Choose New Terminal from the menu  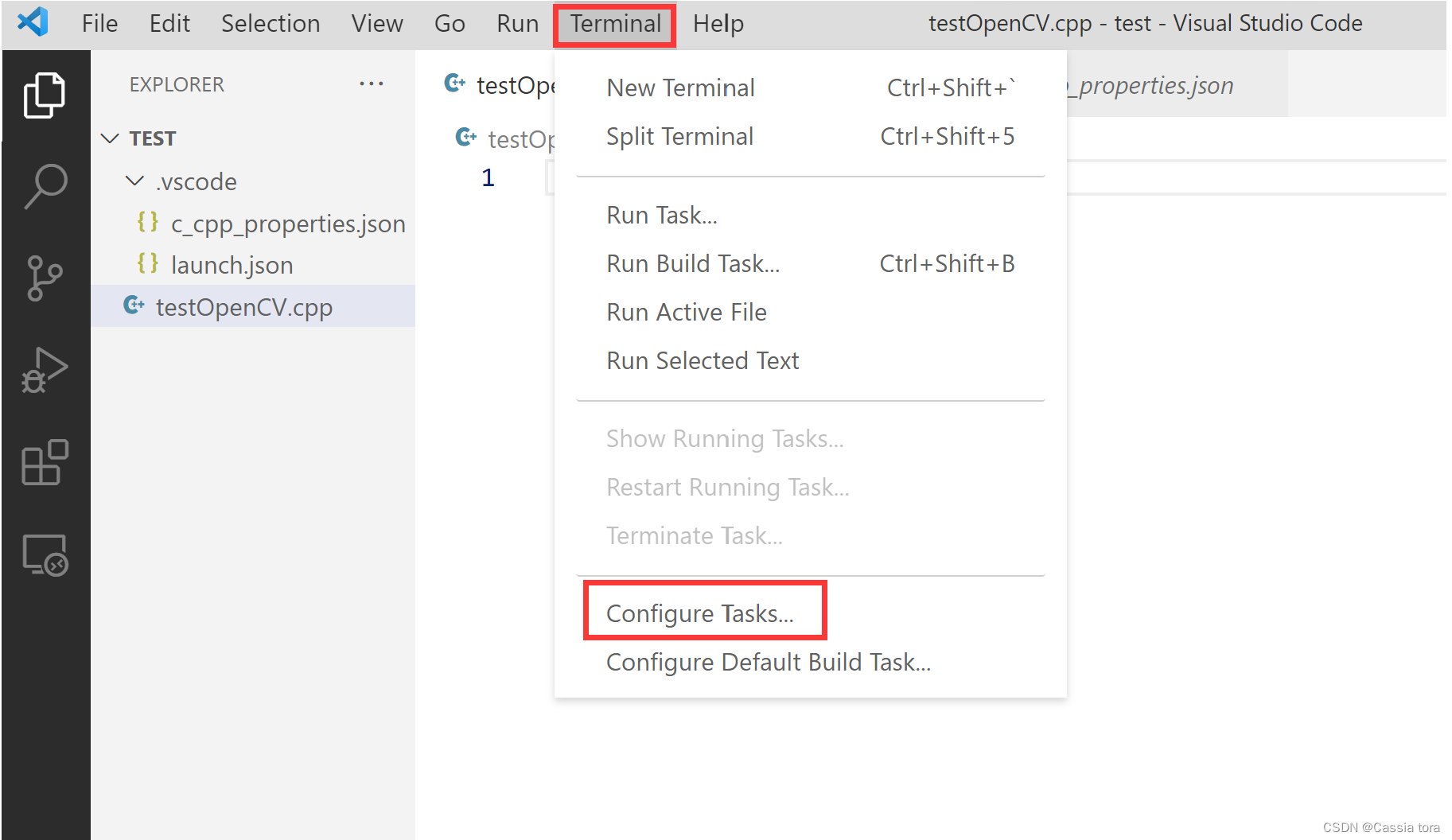pyautogui.click(x=810, y=87)
